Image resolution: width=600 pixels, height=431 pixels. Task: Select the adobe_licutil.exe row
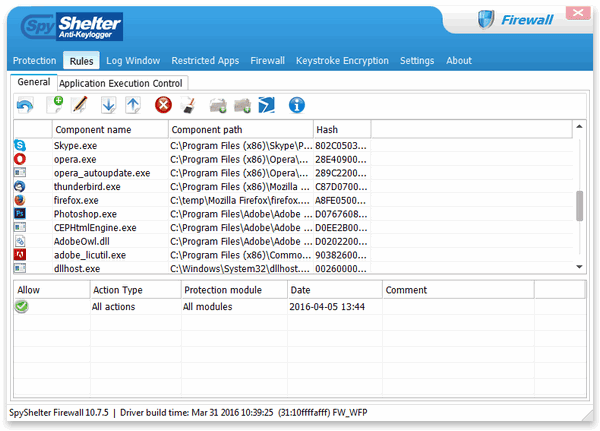(293, 255)
